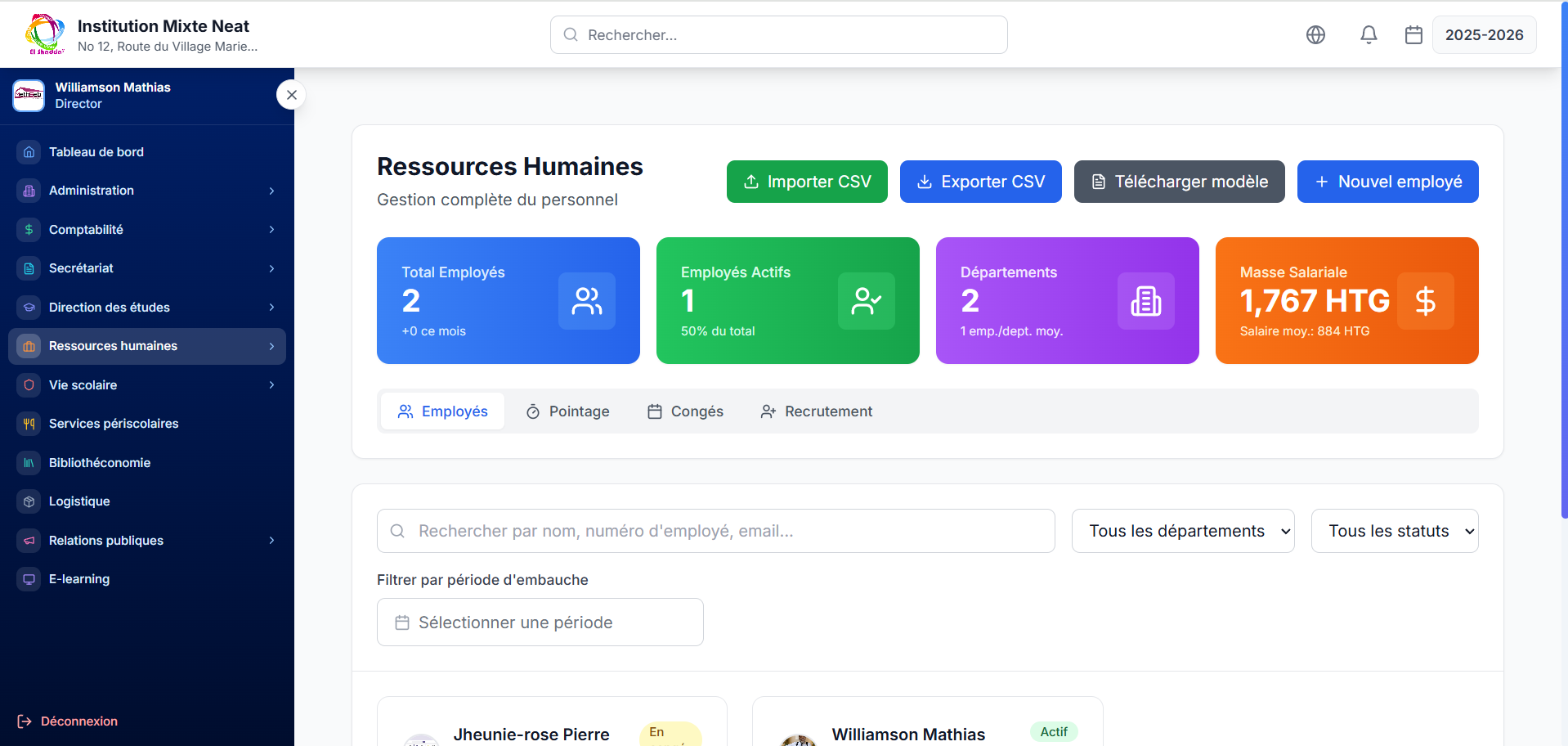Click the Total Employés people icon
The image size is (1568, 746).
pos(586,301)
